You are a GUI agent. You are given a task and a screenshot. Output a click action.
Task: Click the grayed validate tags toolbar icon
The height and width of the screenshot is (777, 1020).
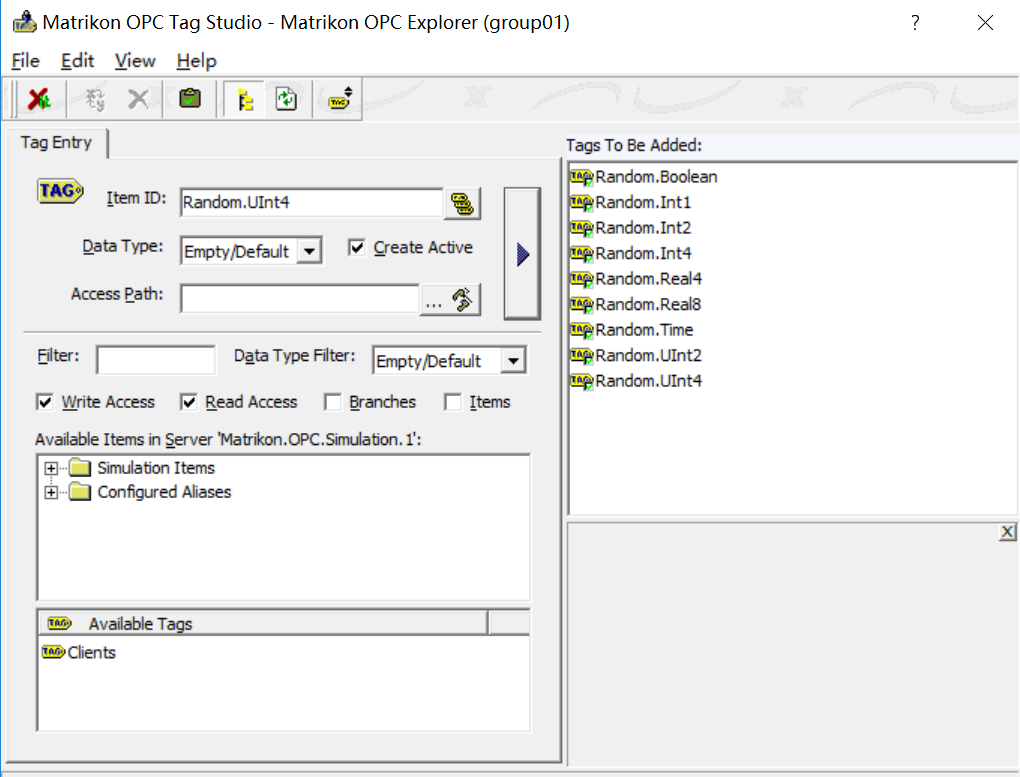tap(95, 100)
